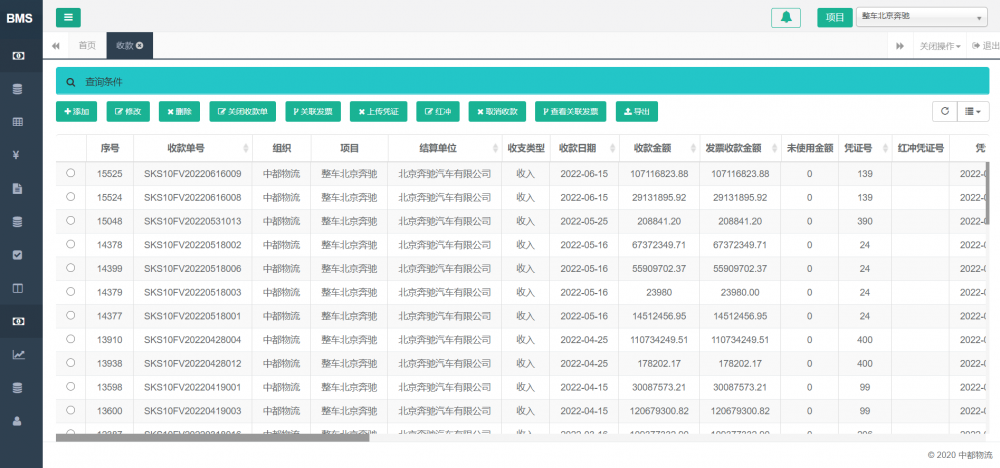Click the search magnifier icon in 查询条件 bar
Viewport: 1000px width, 468px height.
(71, 82)
